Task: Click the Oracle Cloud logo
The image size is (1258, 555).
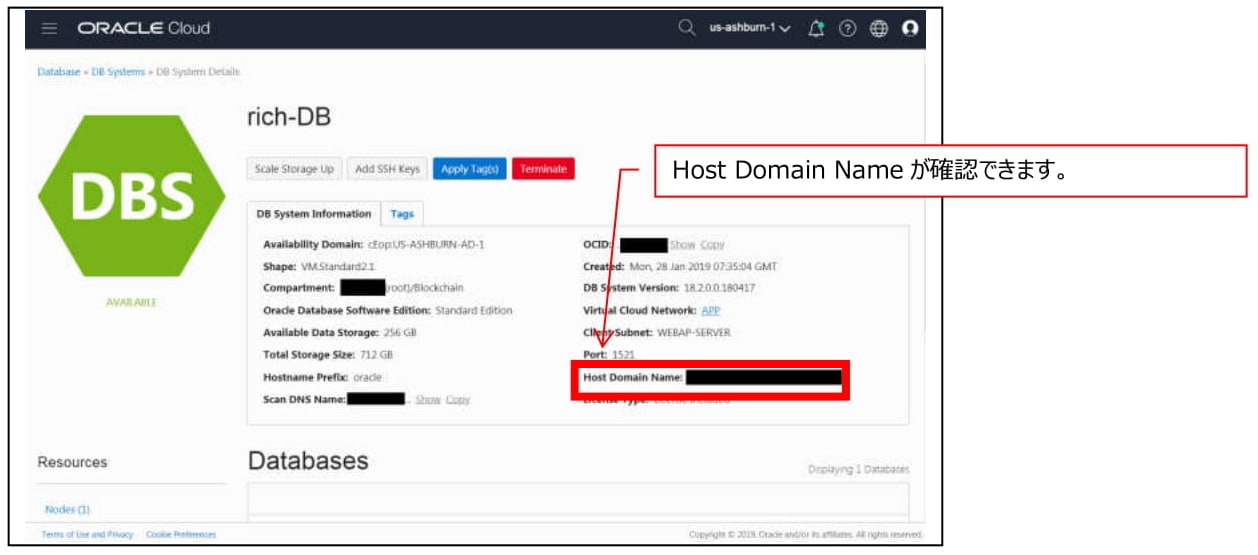Action: point(144,28)
